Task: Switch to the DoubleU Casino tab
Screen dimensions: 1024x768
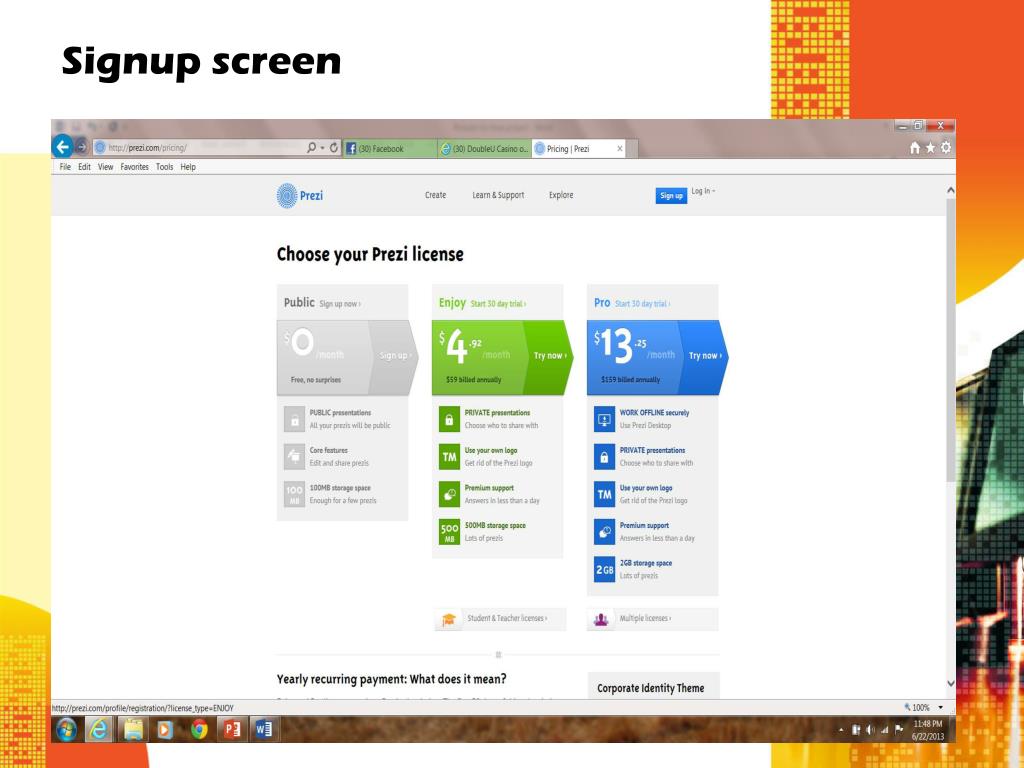Action: coord(484,149)
